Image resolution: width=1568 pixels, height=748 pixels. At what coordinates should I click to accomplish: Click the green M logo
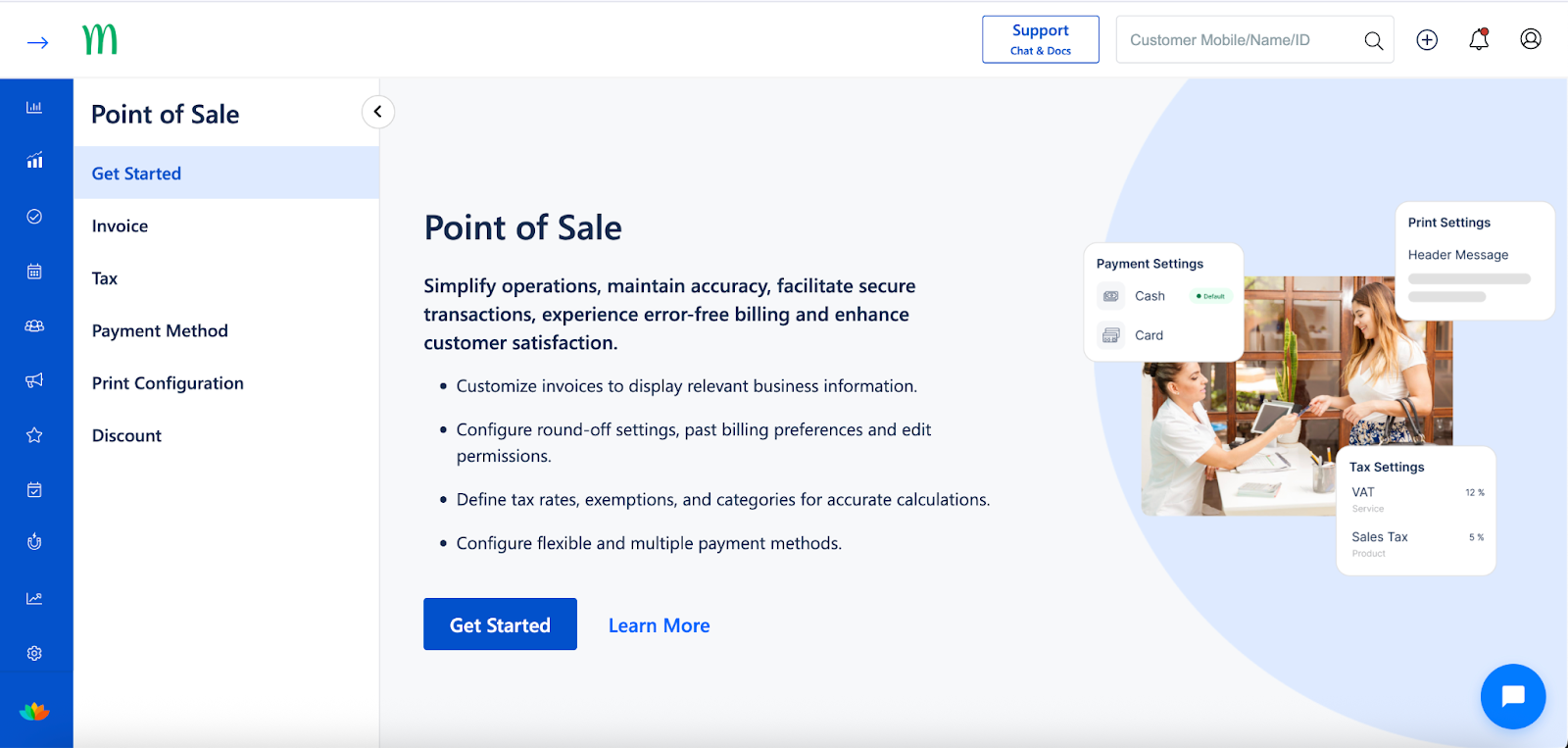pos(100,39)
